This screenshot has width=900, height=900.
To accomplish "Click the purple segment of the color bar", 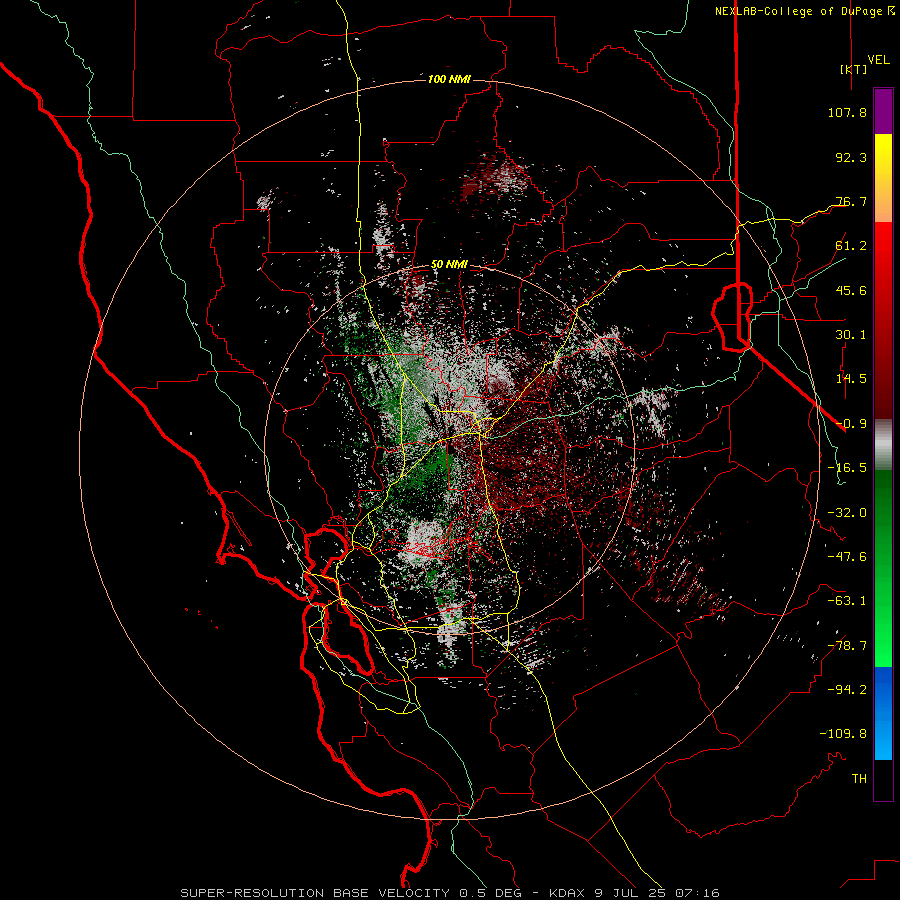I will [883, 111].
